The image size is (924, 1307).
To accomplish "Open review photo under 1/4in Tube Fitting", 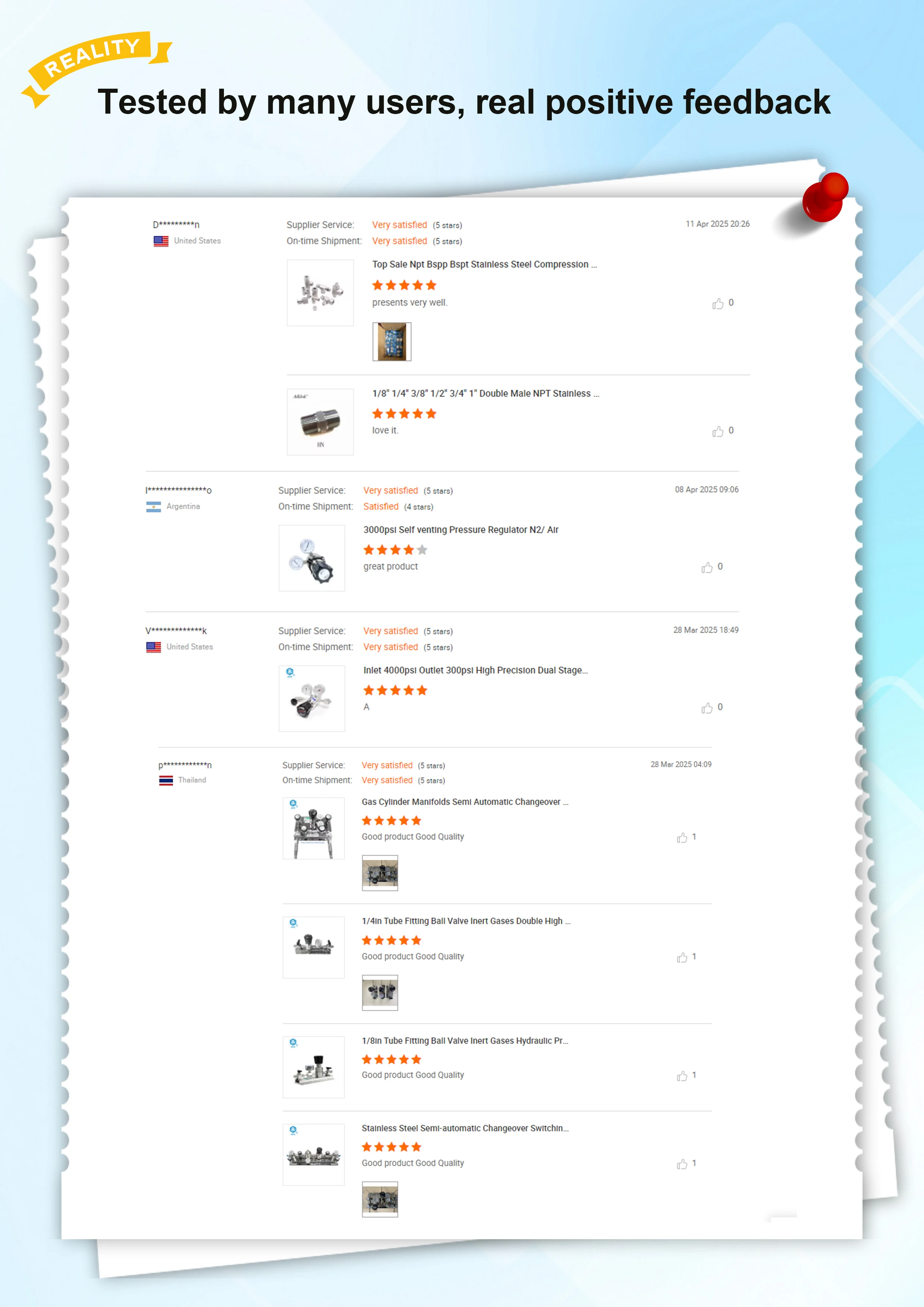I will coord(380,993).
